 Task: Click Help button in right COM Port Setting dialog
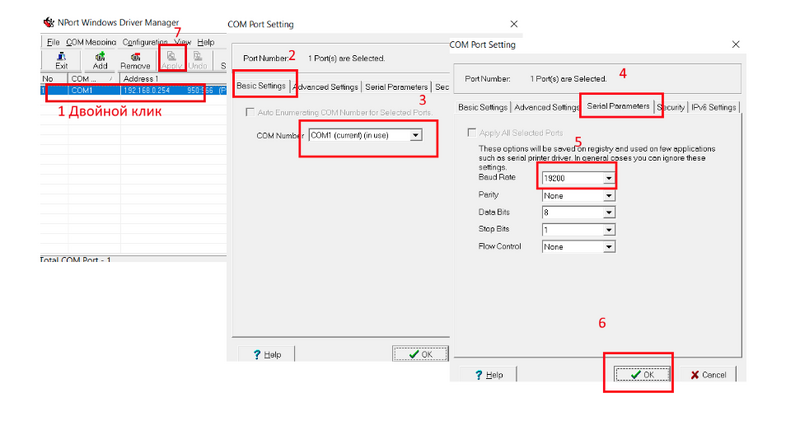tap(489, 375)
